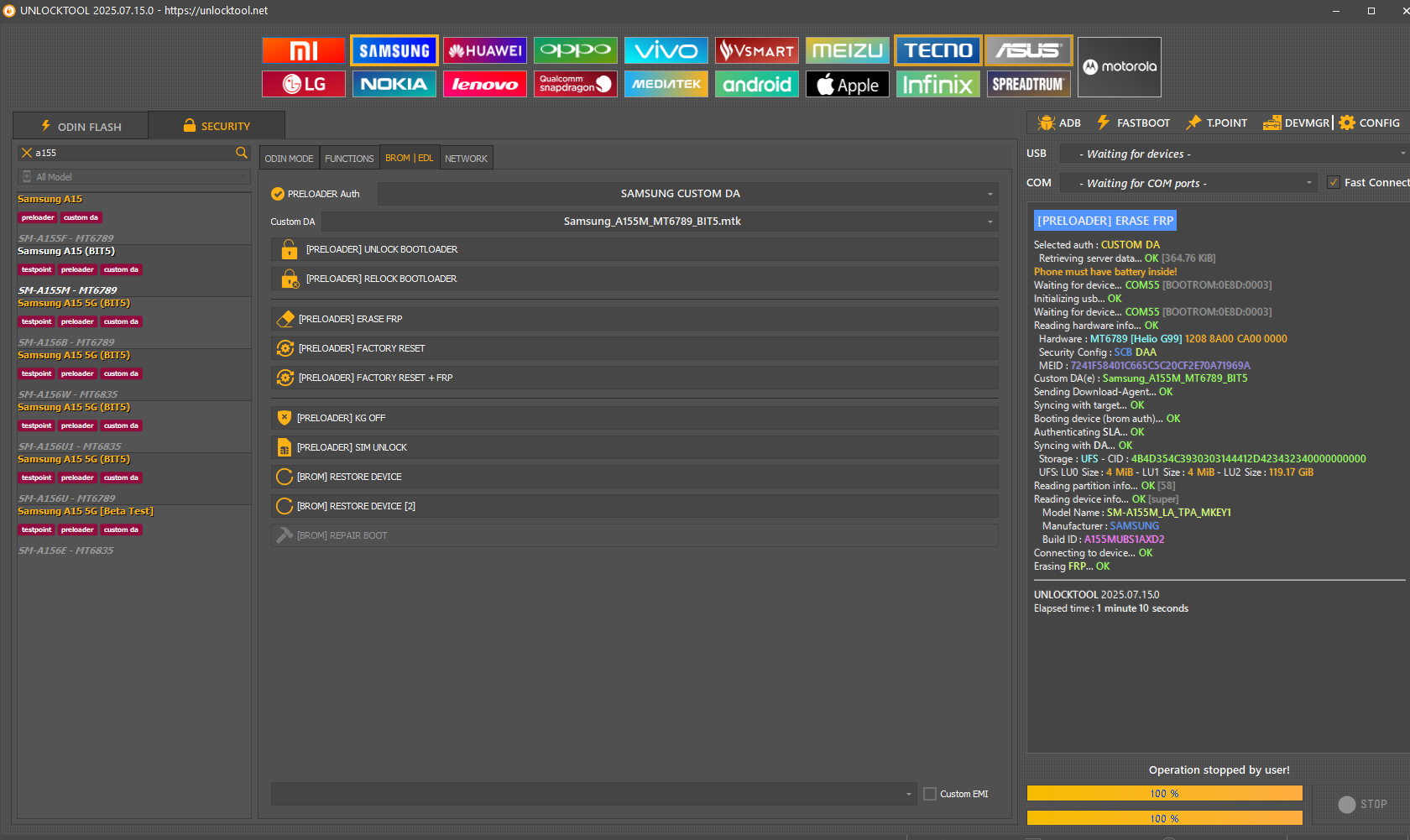
Task: Select the Huawei brand logo
Action: click(x=485, y=50)
